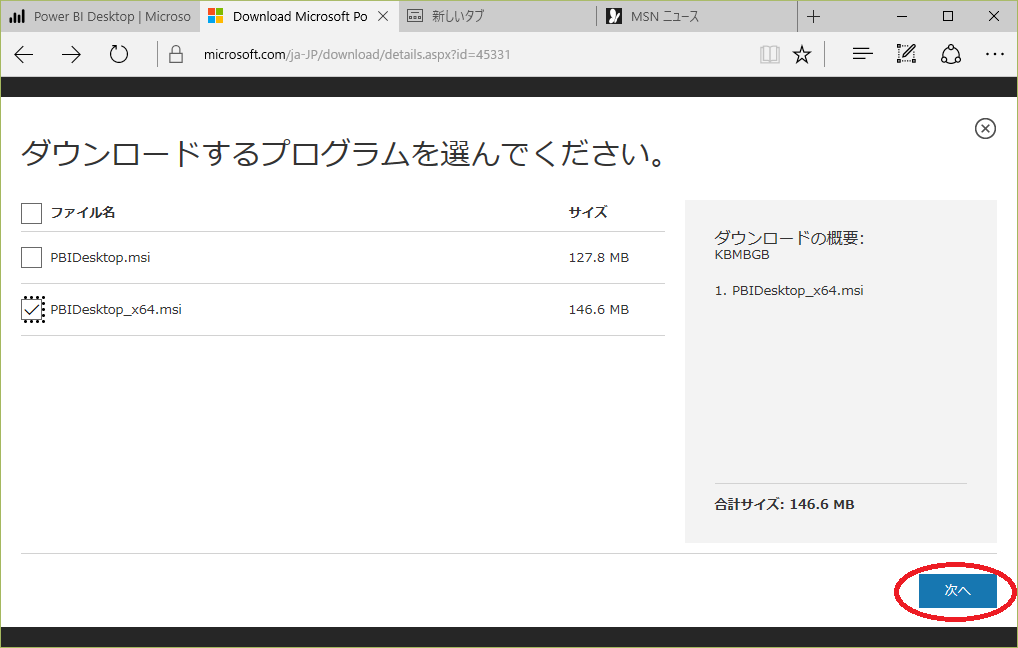The height and width of the screenshot is (648, 1018).
Task: Open a new browser tab
Action: click(x=813, y=17)
